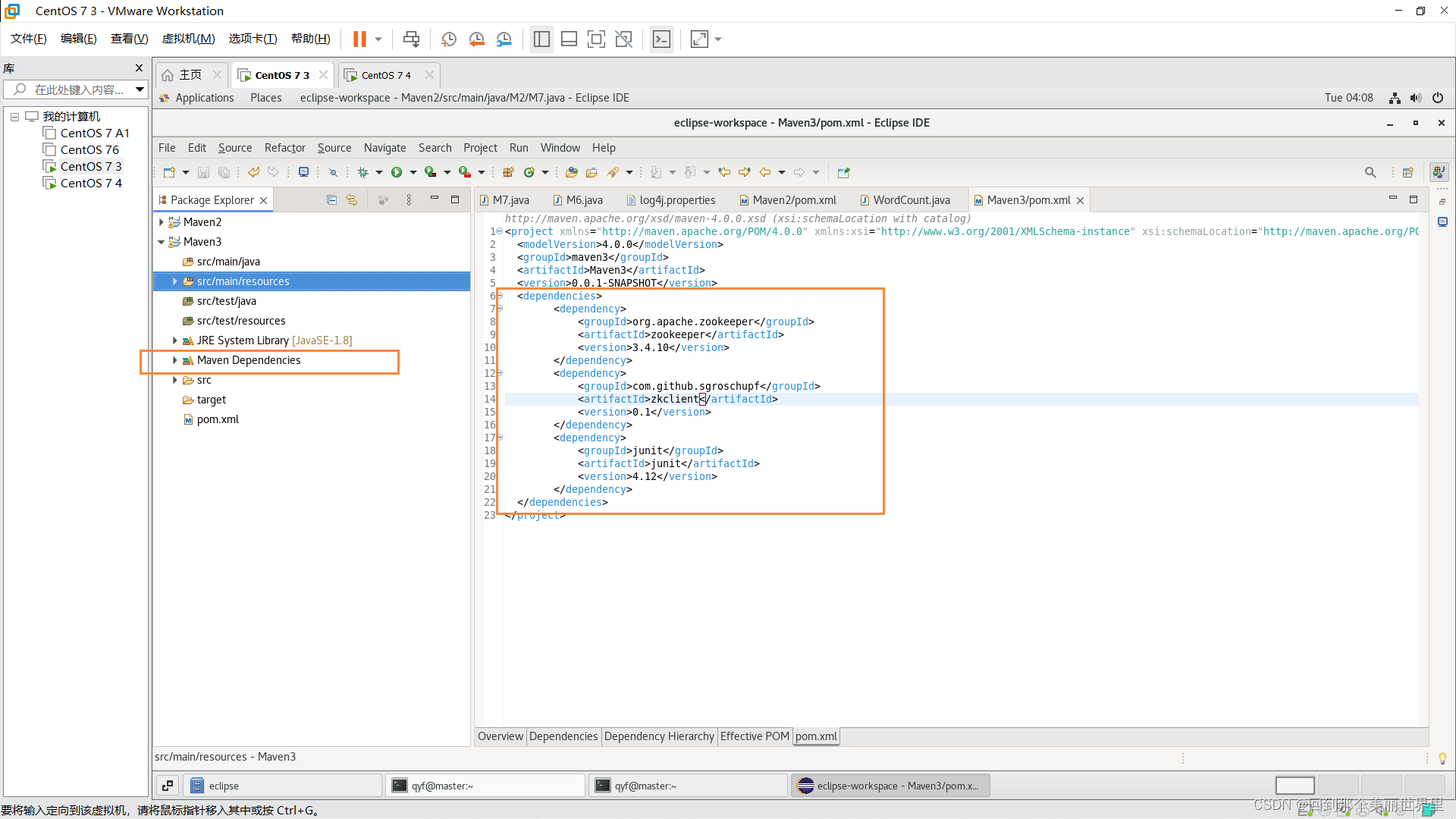Click VMware send Ctrl+Alt+Del icon
Screen dimensions: 1456x819
(411, 39)
